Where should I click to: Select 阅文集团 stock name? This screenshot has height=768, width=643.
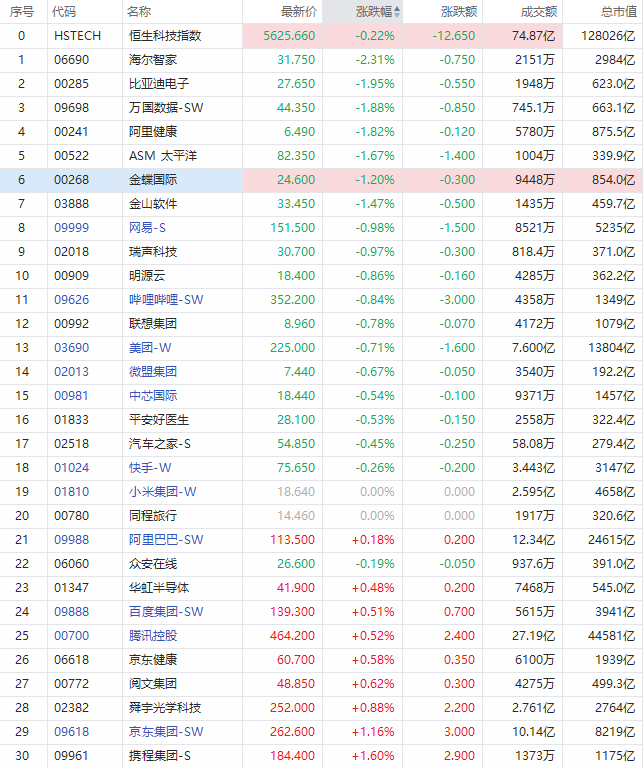coord(153,684)
